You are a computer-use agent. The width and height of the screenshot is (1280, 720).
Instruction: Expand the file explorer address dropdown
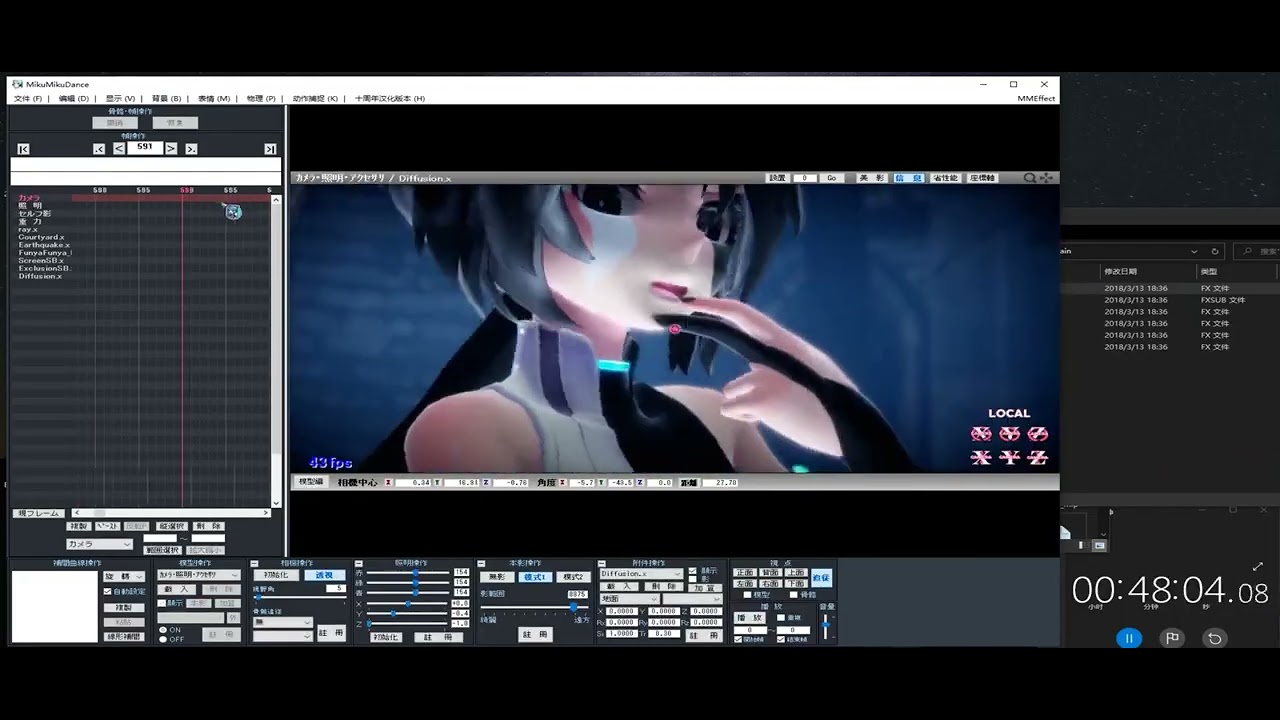1194,252
